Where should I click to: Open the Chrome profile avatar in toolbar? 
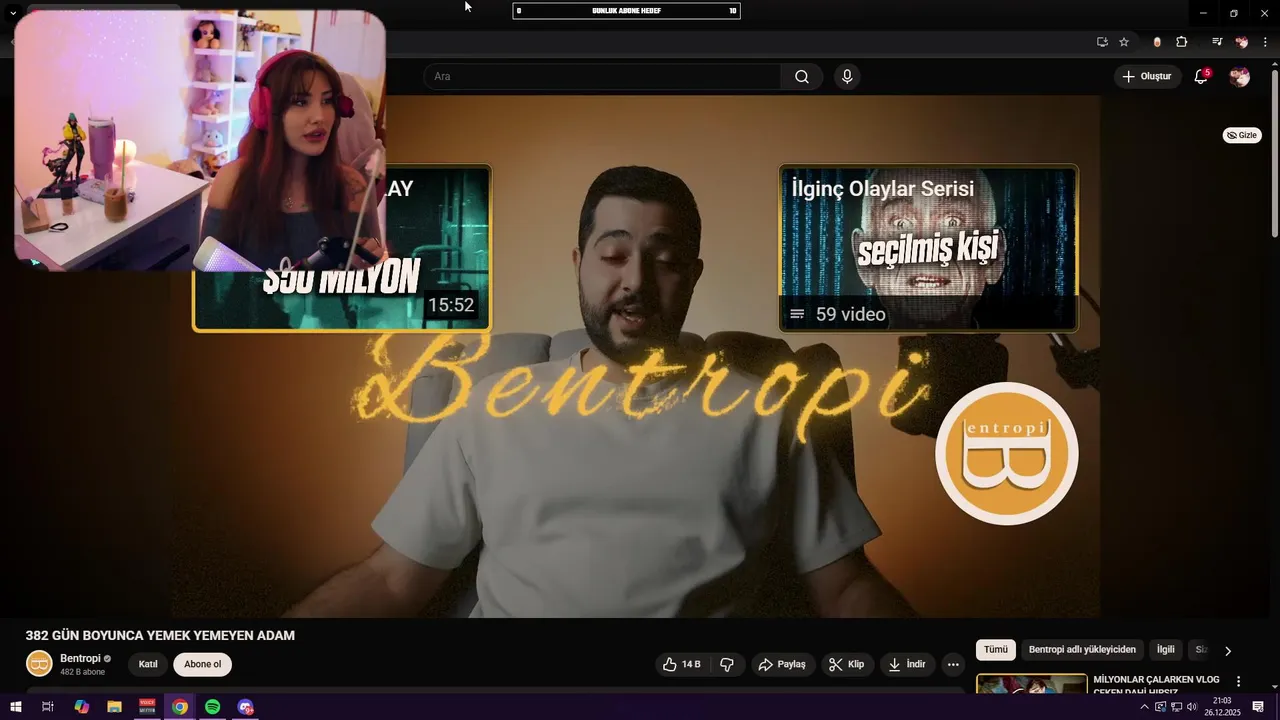1242,42
